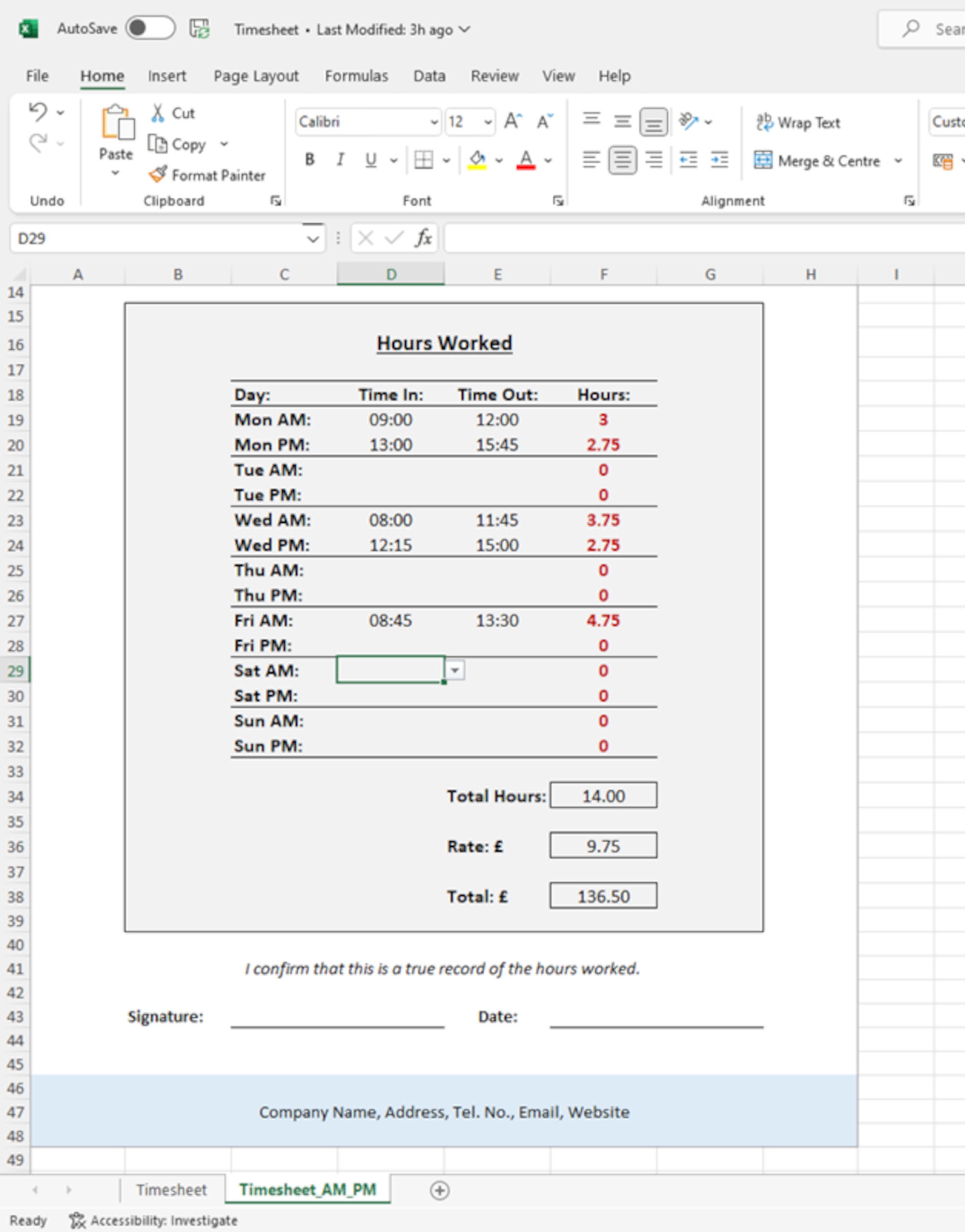Switch to the Data tab
Screen dimensions: 965x1232
429,76
